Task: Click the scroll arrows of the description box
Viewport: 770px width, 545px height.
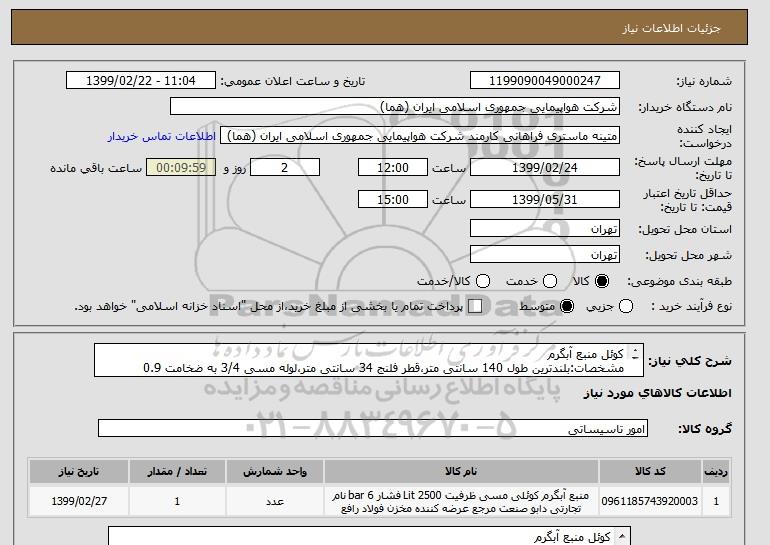Action: click(635, 354)
